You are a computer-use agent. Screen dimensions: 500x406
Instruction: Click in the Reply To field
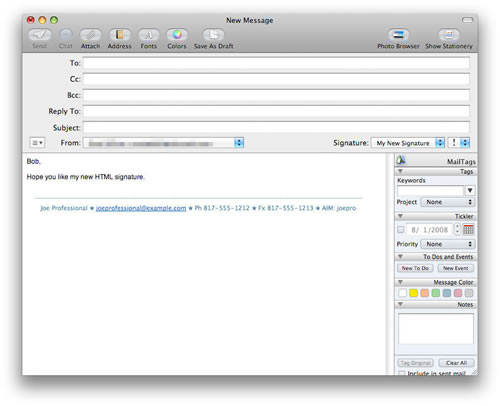pyautogui.click(x=276, y=111)
